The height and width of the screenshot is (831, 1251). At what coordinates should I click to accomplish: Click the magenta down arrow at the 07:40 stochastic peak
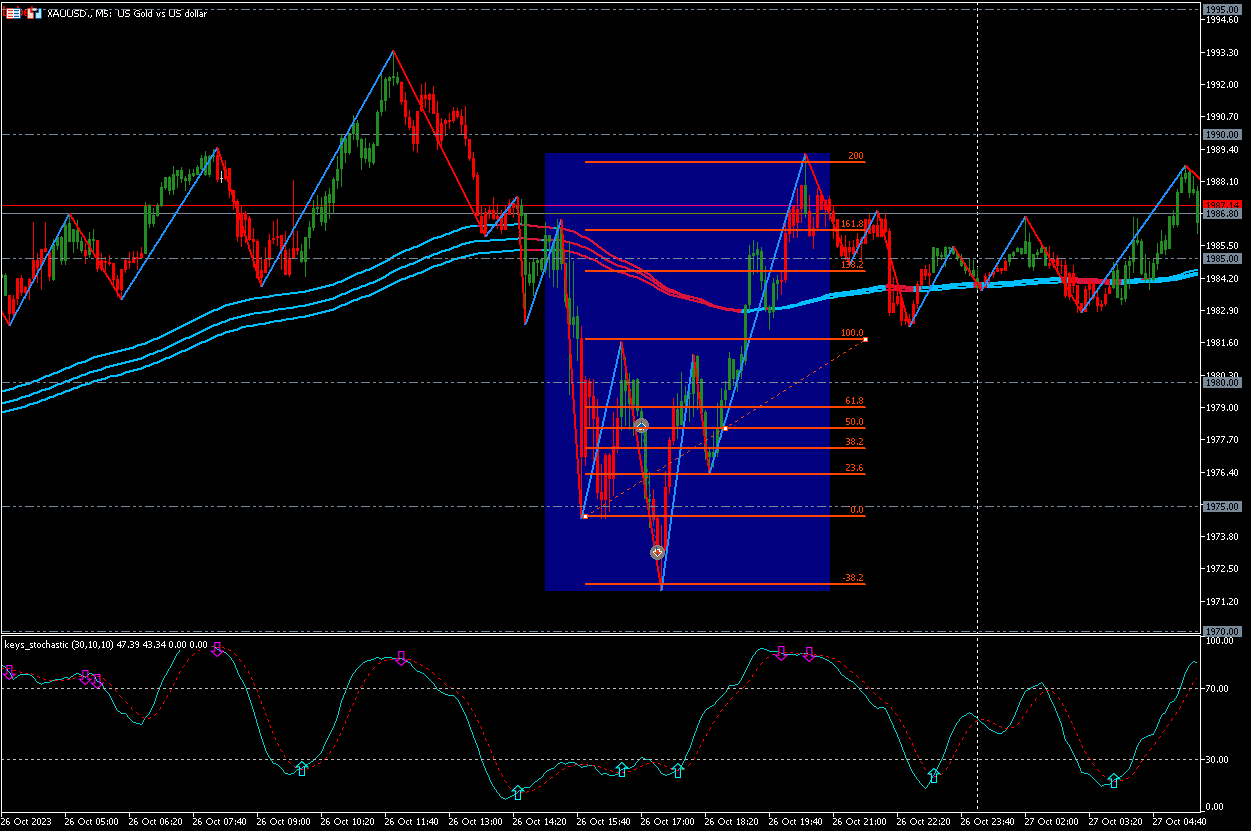[217, 649]
